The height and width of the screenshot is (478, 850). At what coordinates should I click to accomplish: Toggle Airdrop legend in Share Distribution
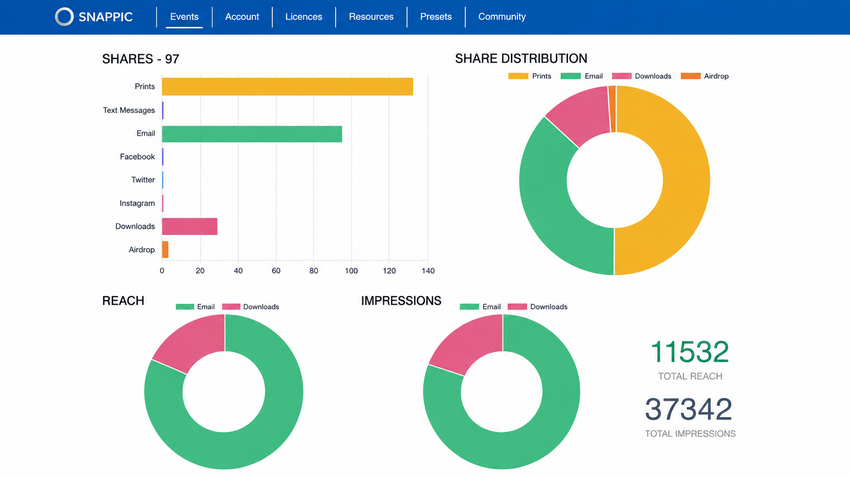(x=705, y=76)
